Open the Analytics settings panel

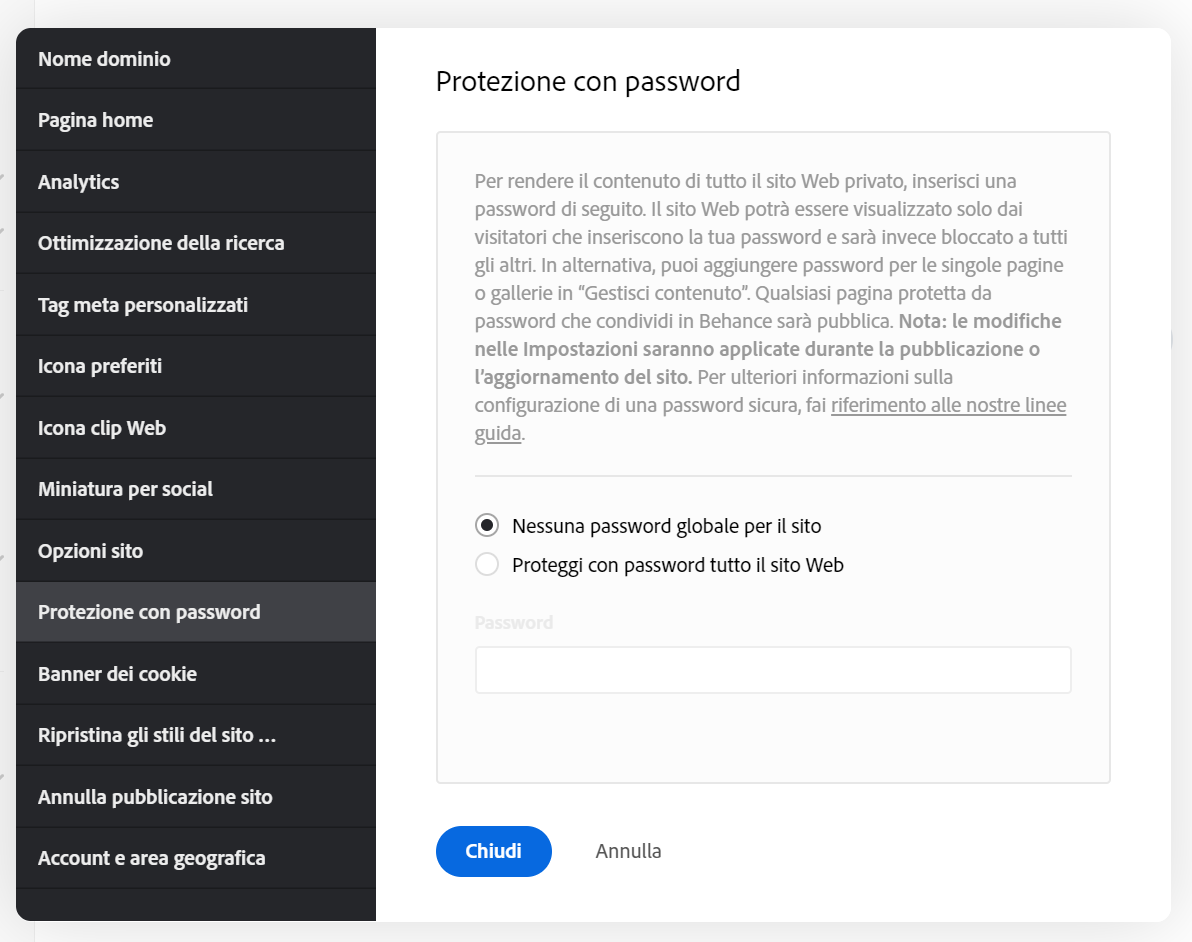pyautogui.click(x=78, y=181)
